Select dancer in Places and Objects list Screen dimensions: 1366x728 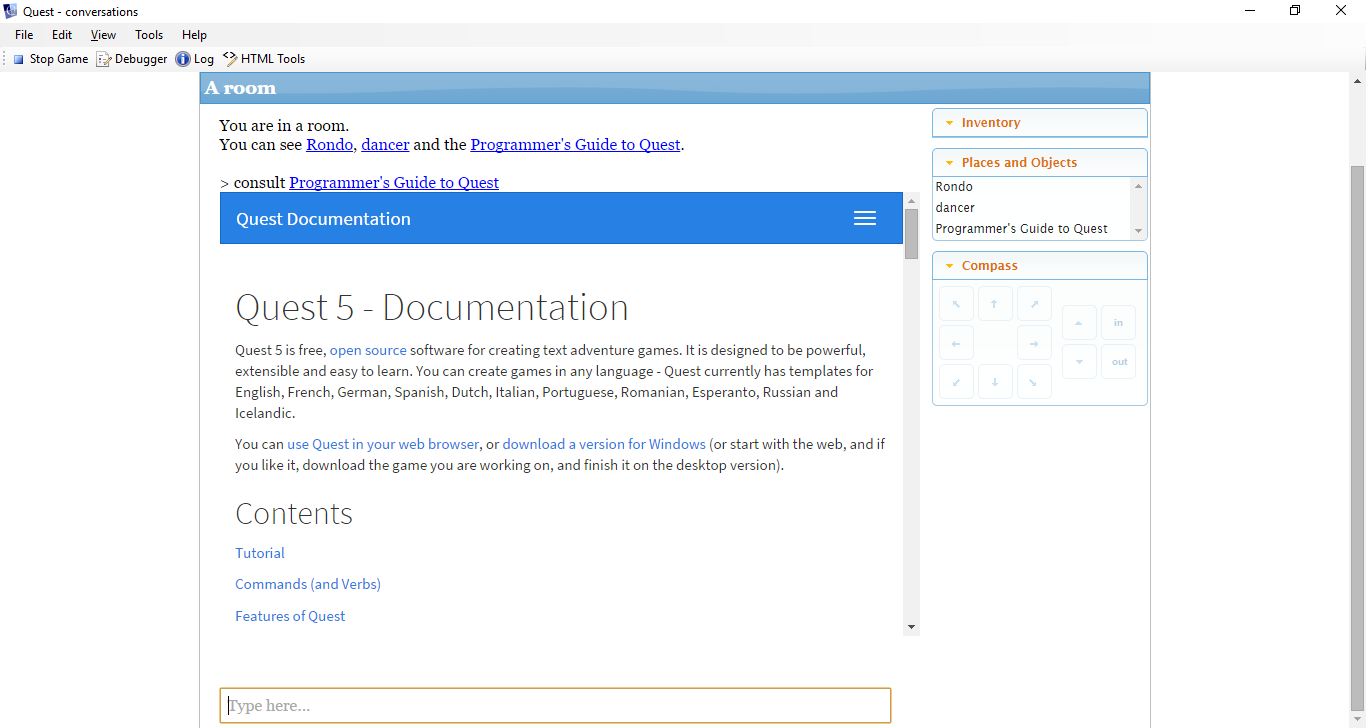coord(1032,208)
